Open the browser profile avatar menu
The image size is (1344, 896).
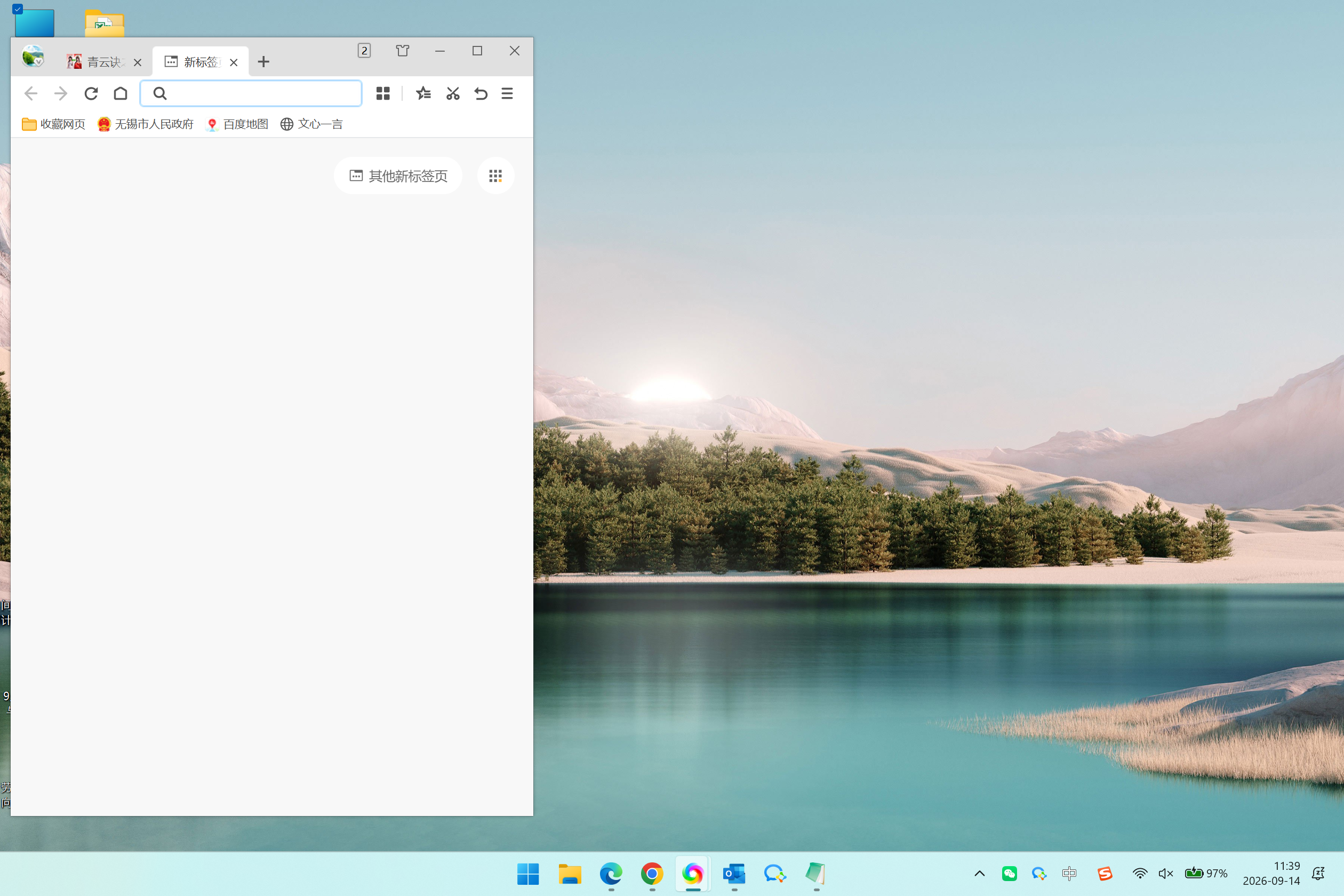pyautogui.click(x=33, y=56)
